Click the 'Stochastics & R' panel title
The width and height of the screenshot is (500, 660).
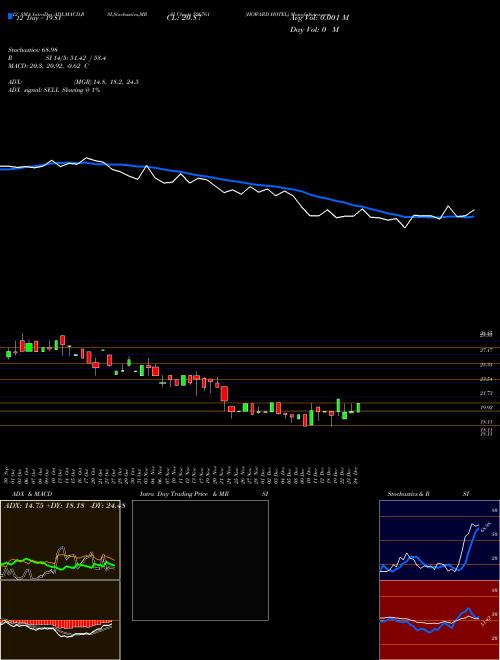click(408, 494)
